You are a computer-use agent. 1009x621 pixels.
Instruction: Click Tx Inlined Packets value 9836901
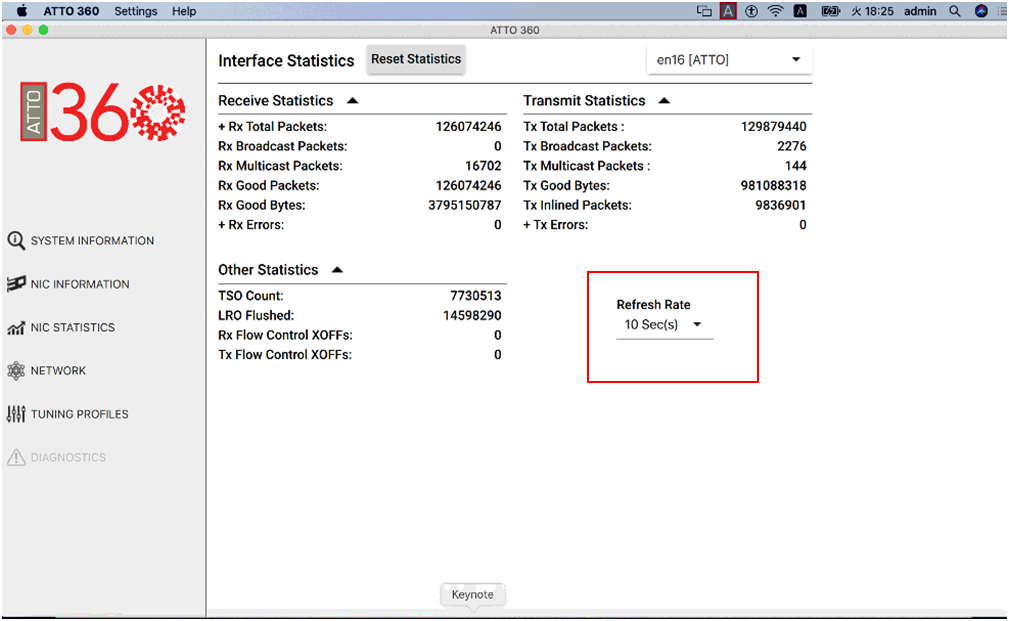point(781,205)
